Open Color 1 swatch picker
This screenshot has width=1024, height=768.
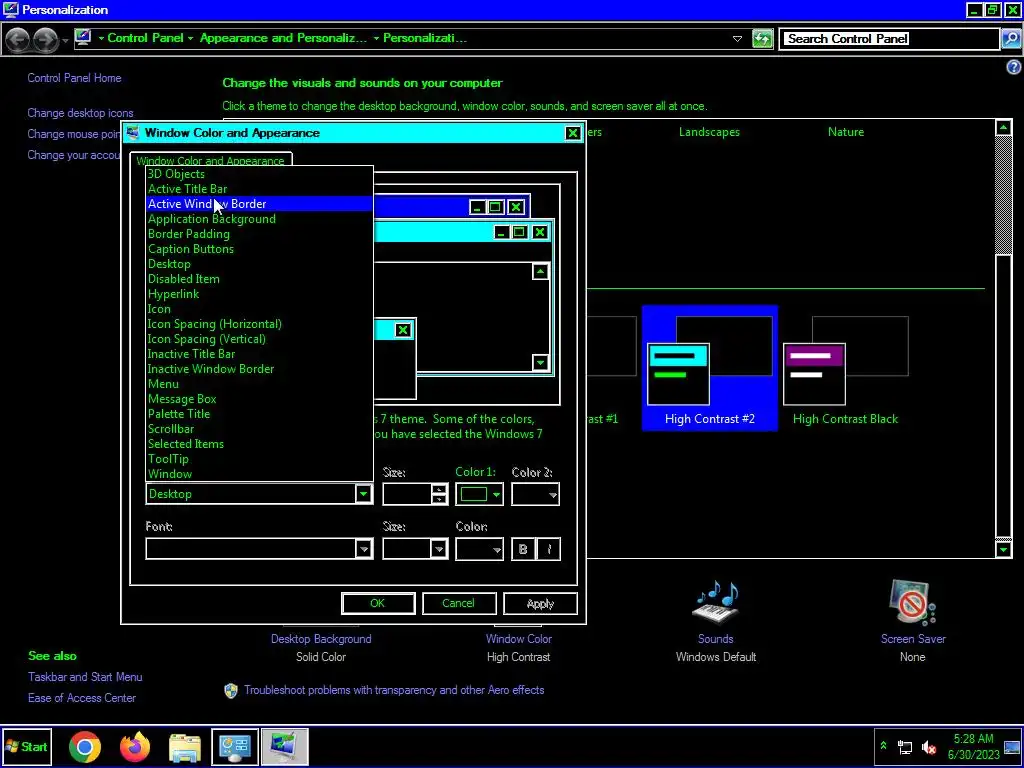coord(479,494)
